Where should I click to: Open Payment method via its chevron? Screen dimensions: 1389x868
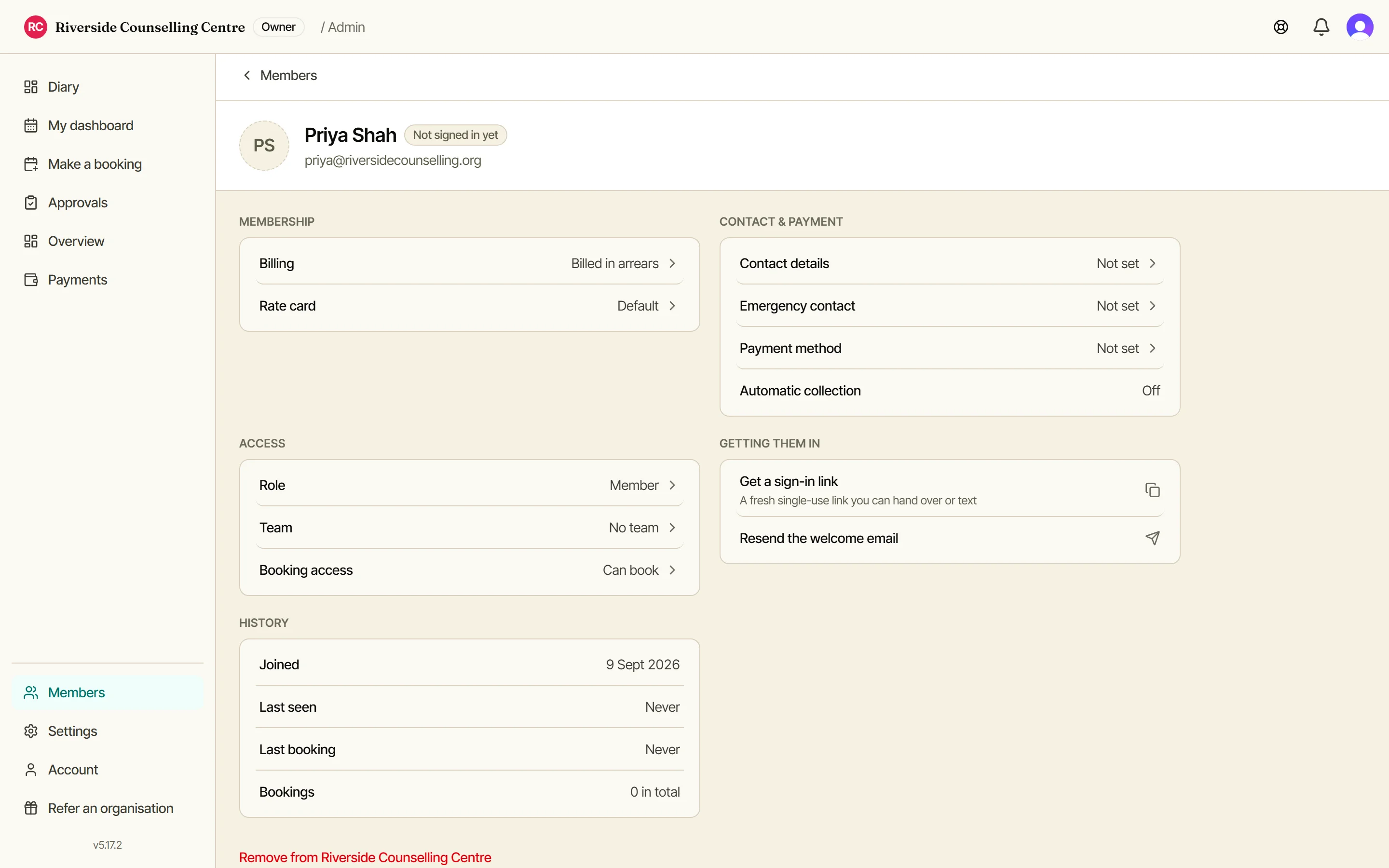click(x=1152, y=349)
